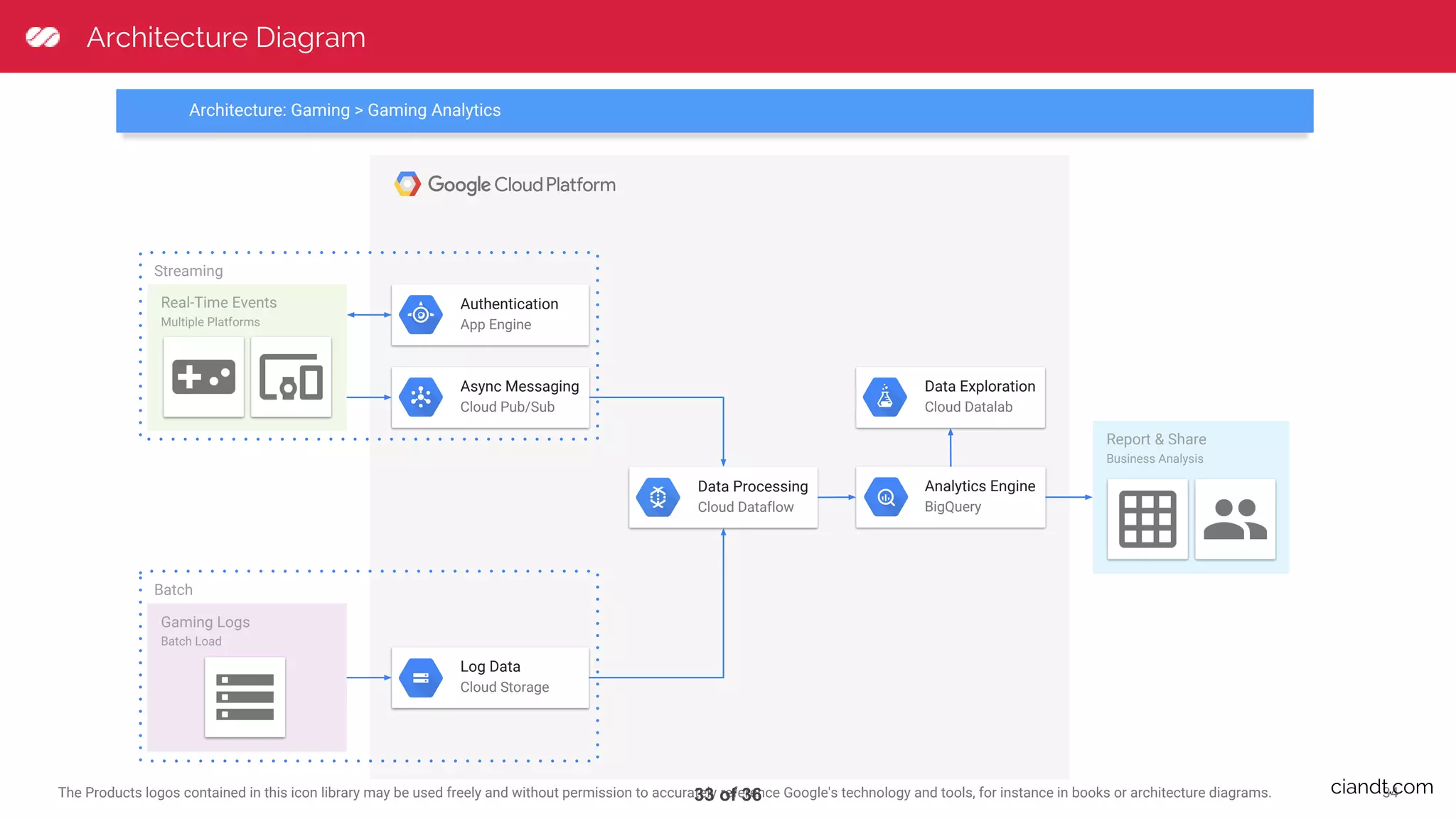
Task: Click the BigQuery hexagon icon
Action: click(886, 497)
